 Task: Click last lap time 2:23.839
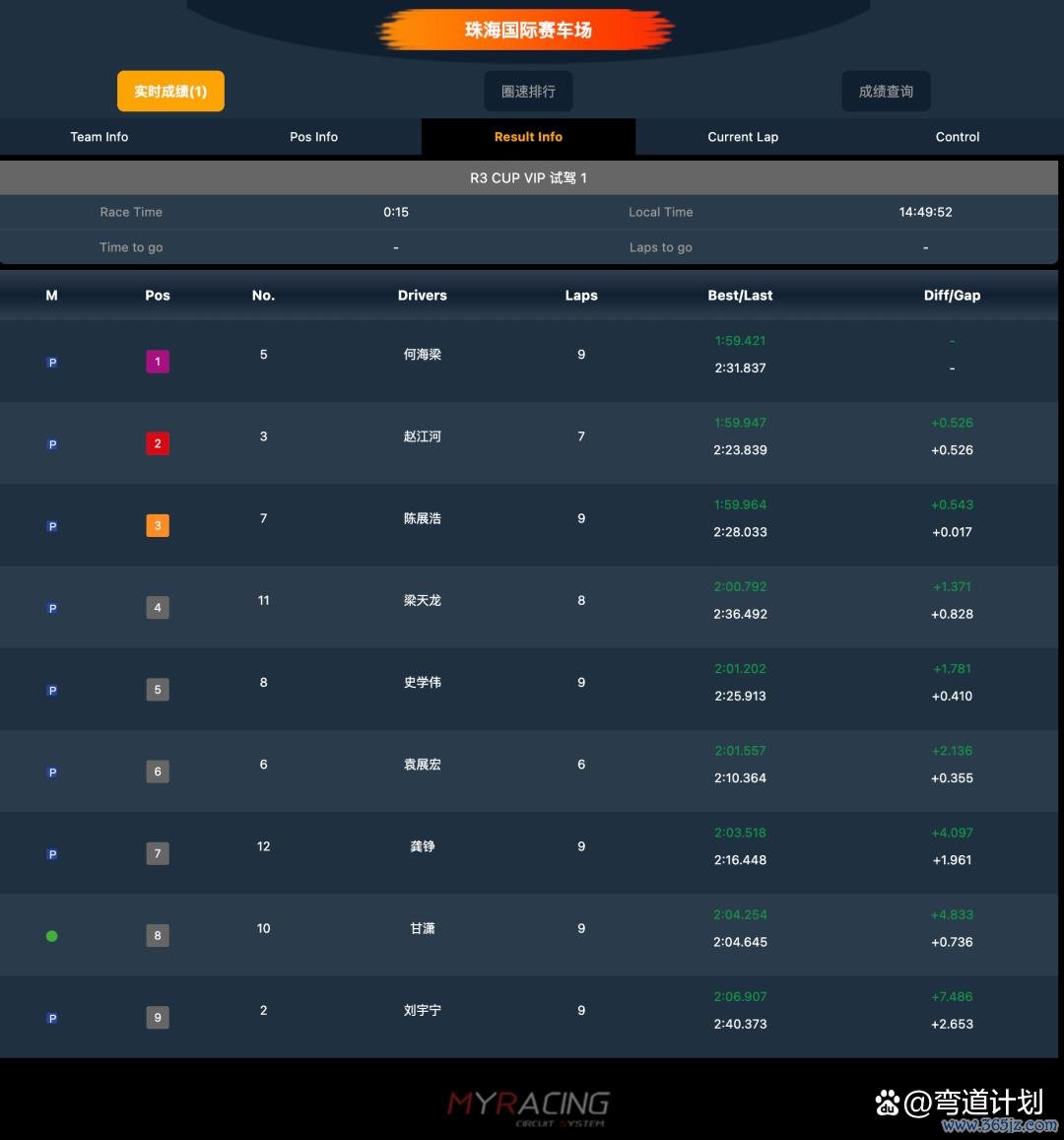[740, 450]
